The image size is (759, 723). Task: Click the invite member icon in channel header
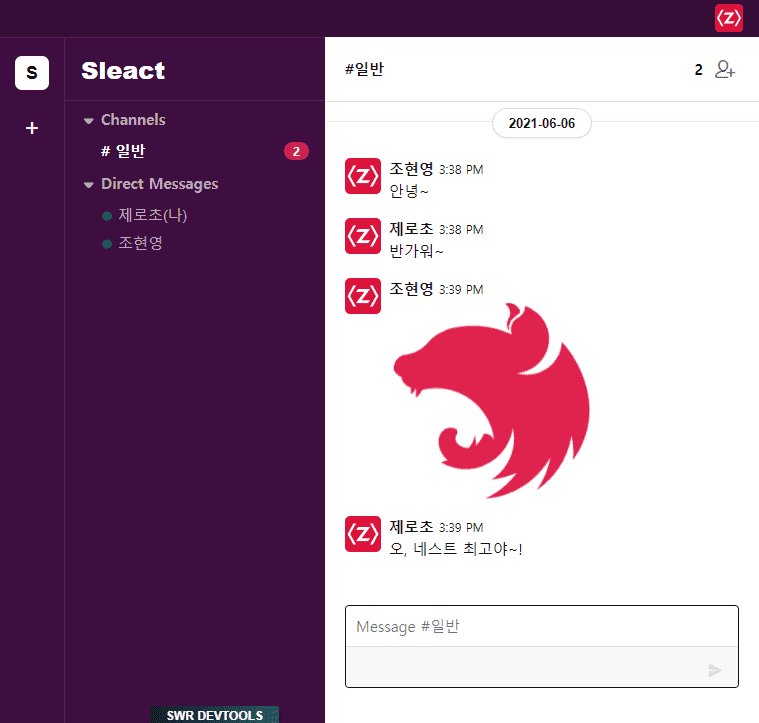coord(725,70)
